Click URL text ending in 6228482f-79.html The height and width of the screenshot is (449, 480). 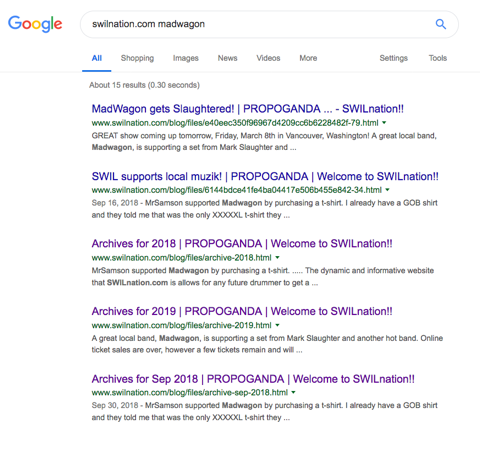(235, 123)
